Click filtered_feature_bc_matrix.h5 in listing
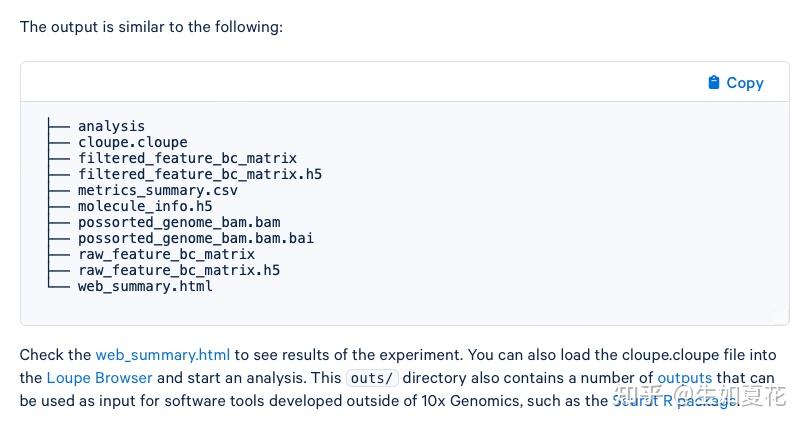Viewport: 807px width, 428px height. [200, 174]
